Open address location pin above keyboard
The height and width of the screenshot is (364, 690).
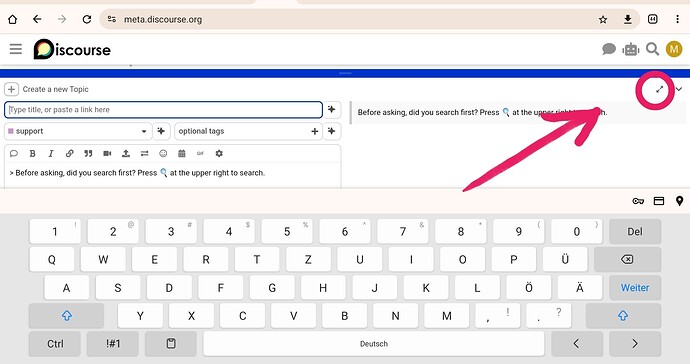tap(679, 201)
